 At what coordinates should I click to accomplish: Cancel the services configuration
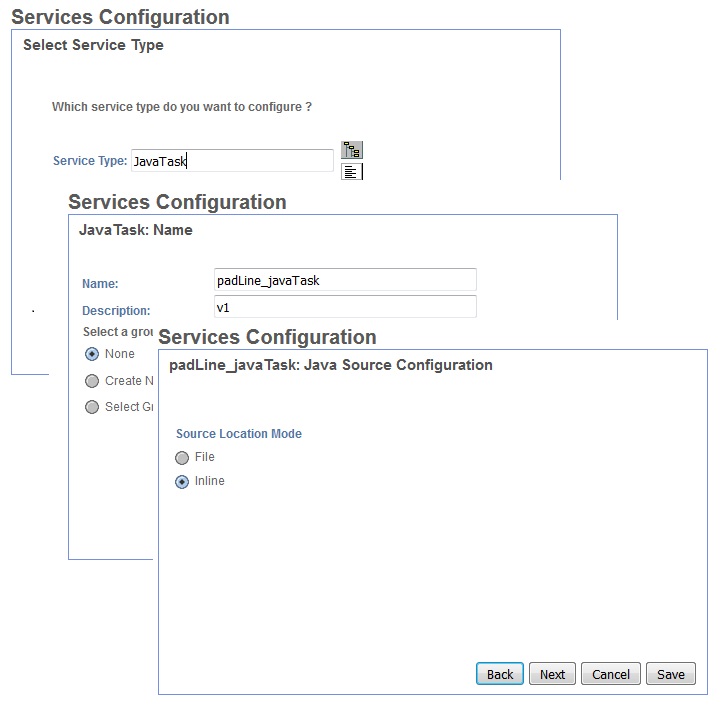[x=611, y=674]
